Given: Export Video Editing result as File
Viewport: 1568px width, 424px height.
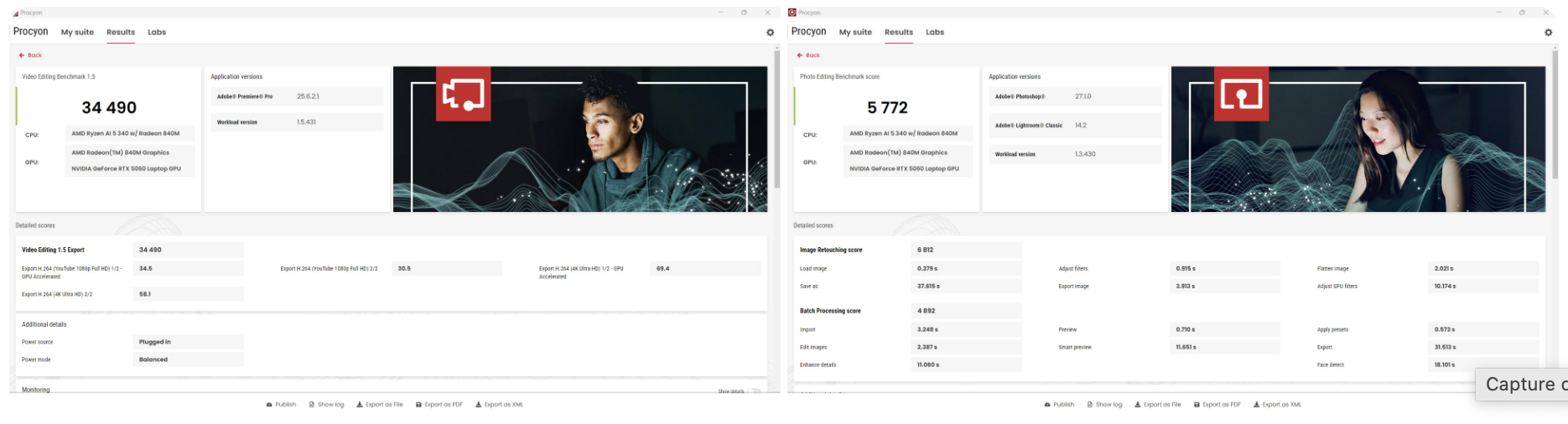Looking at the screenshot, I should (x=380, y=405).
